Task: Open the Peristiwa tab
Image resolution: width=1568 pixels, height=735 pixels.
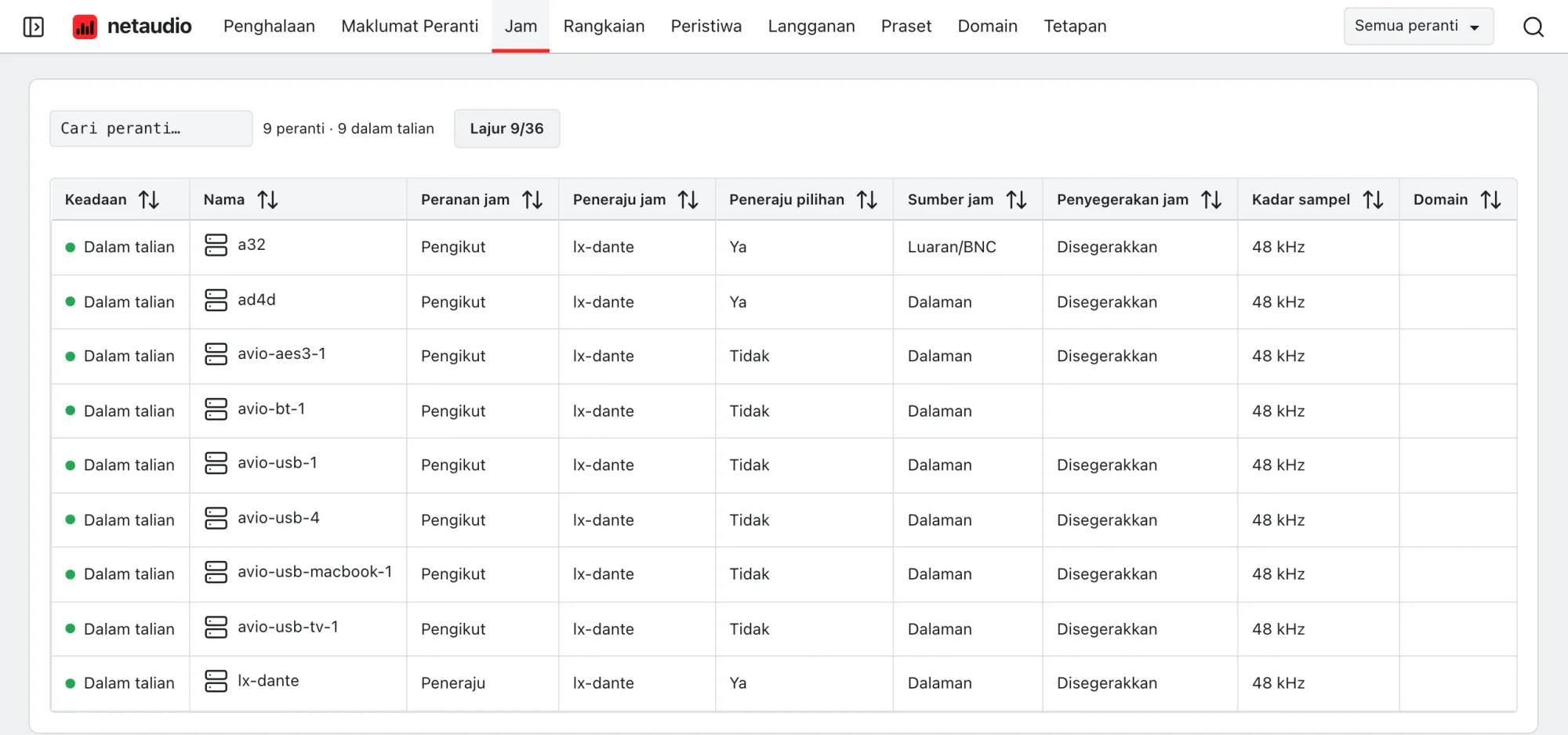Action: [x=706, y=27]
